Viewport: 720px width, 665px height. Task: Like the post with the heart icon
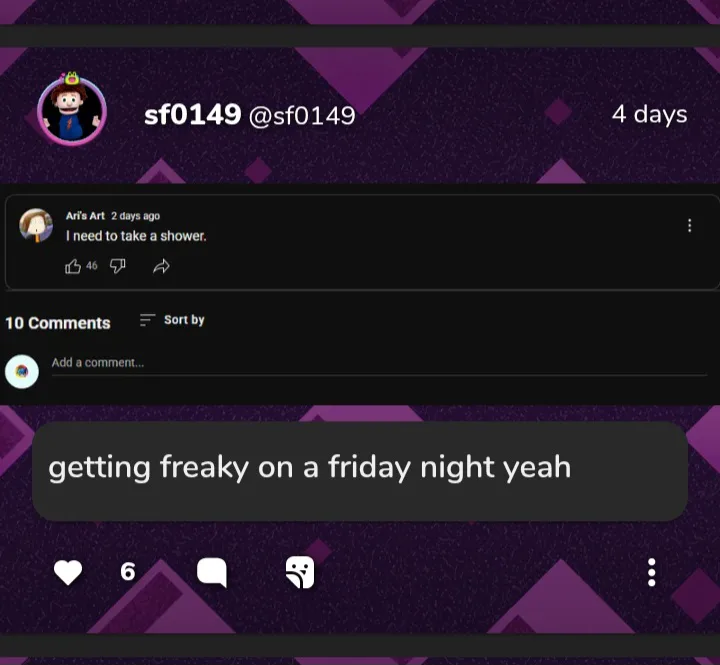[68, 572]
